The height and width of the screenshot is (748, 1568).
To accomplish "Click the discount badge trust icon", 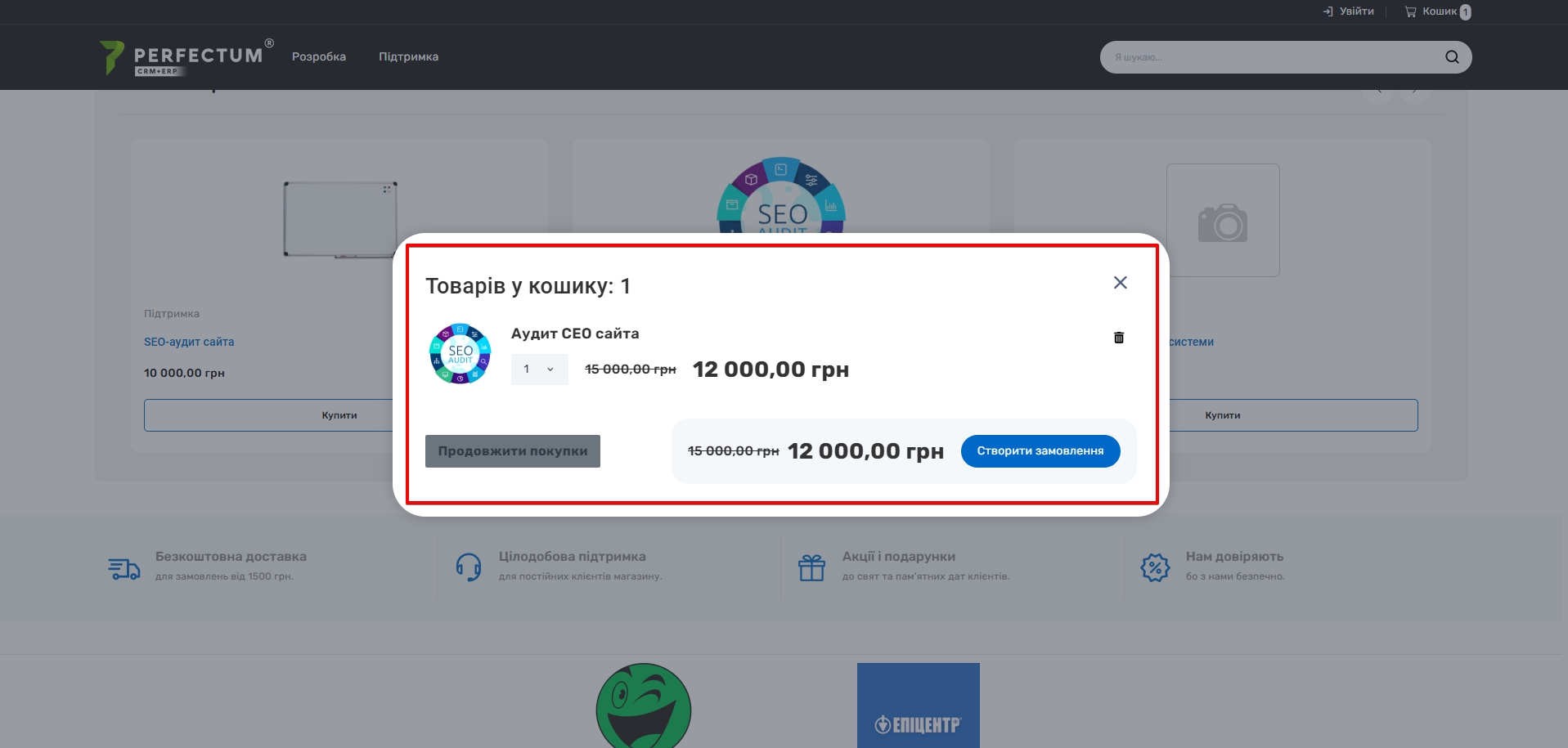I will (1155, 567).
